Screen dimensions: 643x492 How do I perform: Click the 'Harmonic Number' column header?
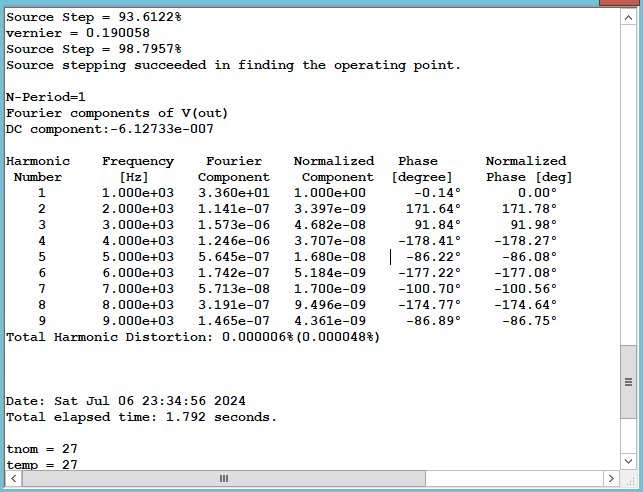(38, 169)
